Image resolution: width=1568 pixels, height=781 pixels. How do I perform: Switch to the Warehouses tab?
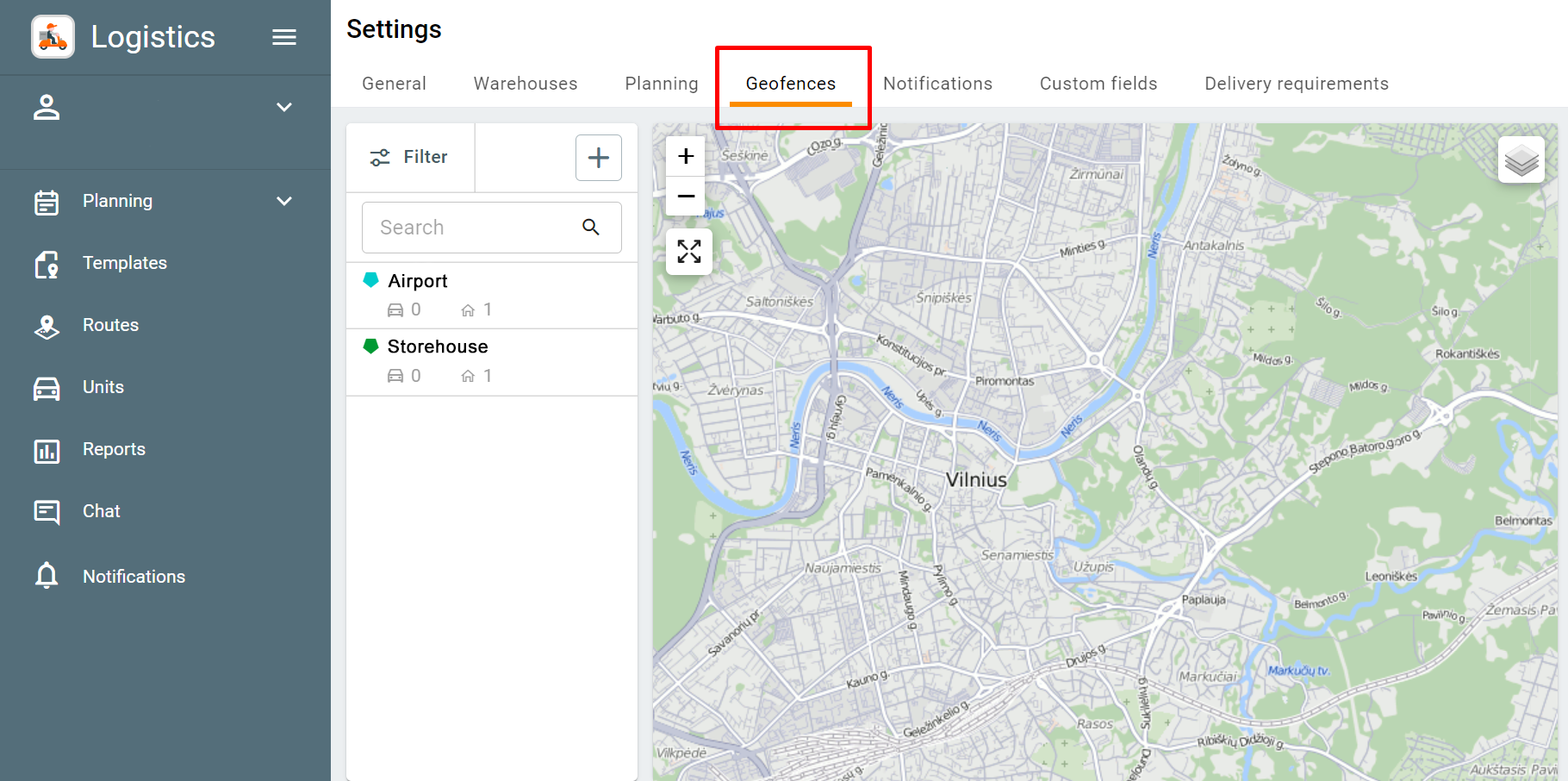(x=525, y=83)
